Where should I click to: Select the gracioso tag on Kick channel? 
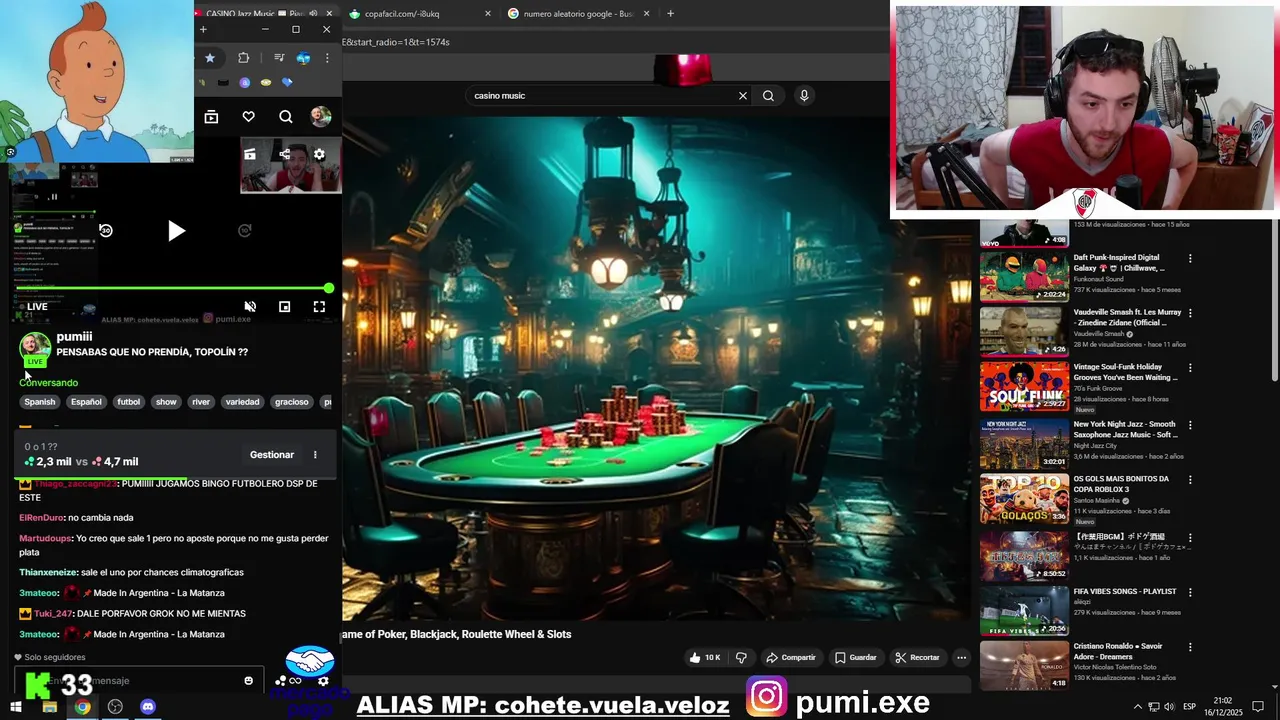coord(292,402)
